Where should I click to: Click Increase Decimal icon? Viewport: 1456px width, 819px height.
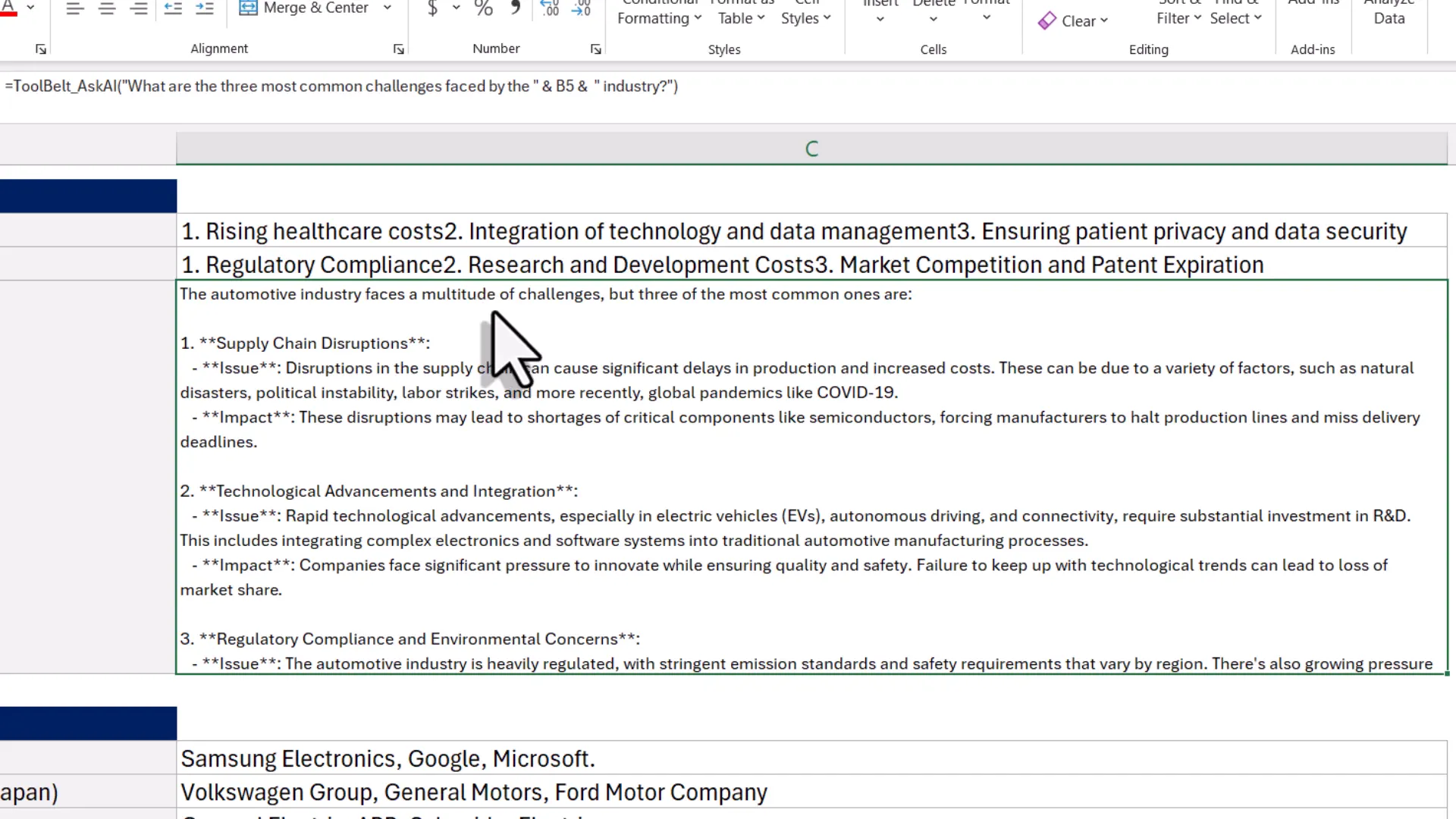click(x=550, y=8)
